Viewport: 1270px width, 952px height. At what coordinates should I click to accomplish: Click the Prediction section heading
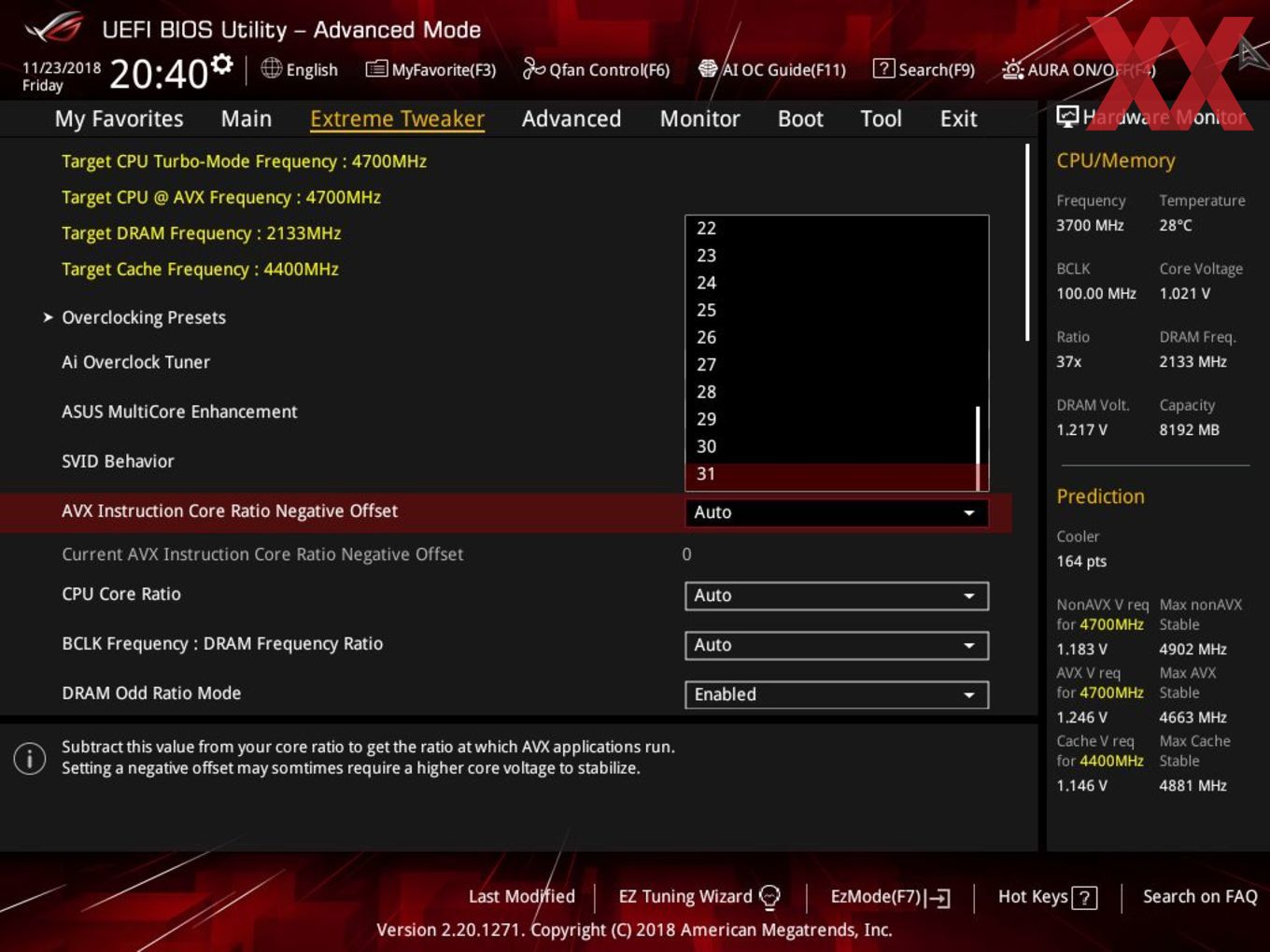pyautogui.click(x=1100, y=497)
